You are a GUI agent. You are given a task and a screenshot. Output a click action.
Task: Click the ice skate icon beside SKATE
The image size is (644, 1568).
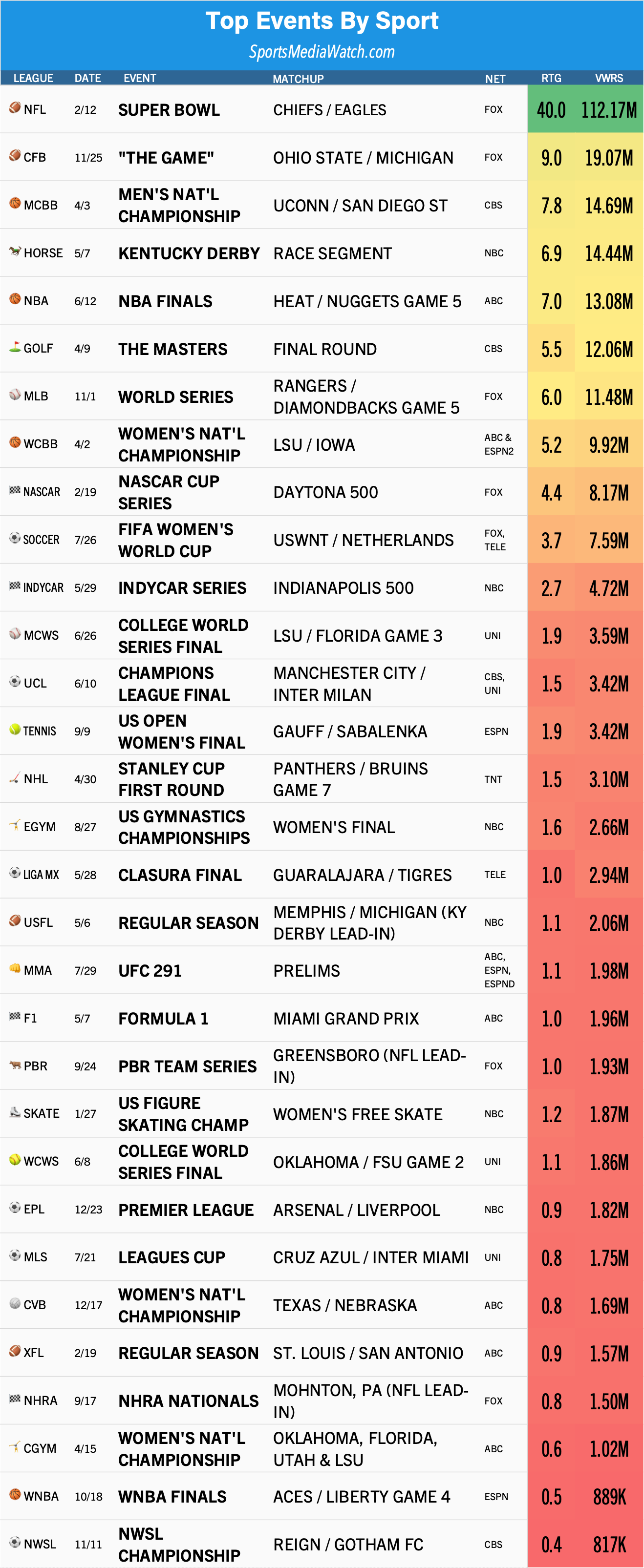[15, 1112]
